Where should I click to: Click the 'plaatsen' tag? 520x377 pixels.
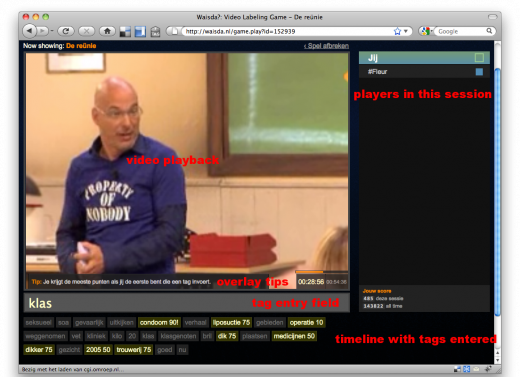tap(255, 336)
